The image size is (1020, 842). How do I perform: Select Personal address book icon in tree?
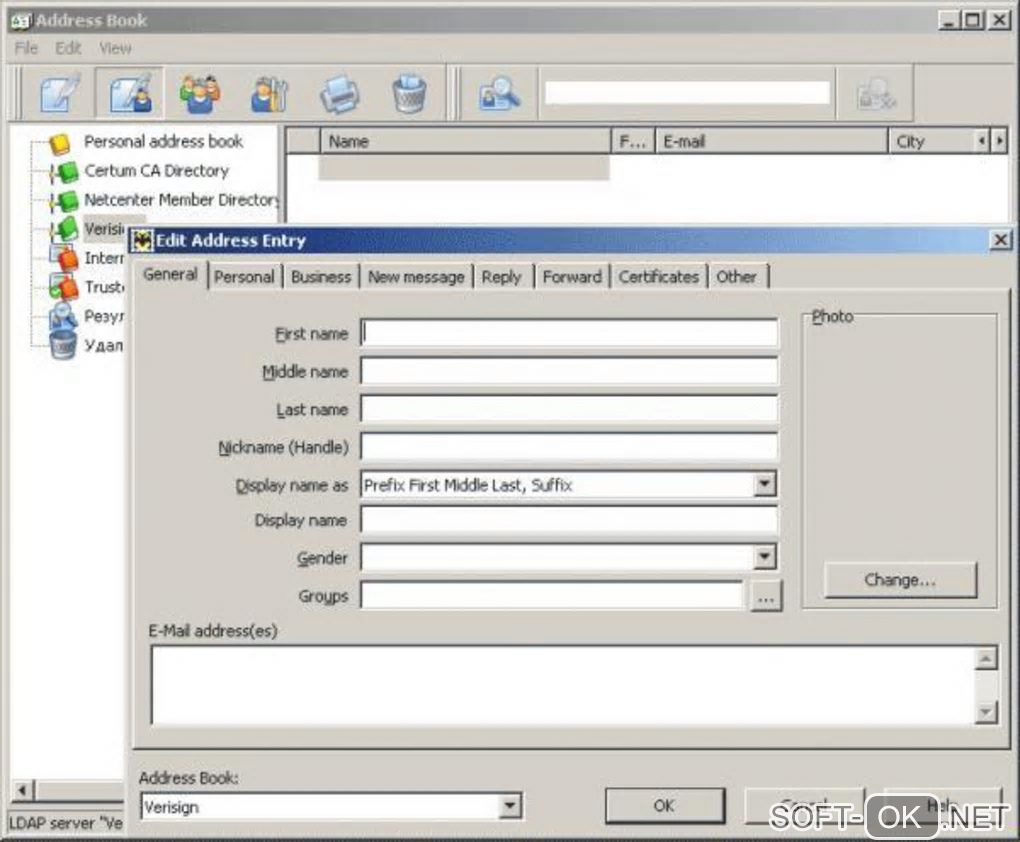pos(60,144)
